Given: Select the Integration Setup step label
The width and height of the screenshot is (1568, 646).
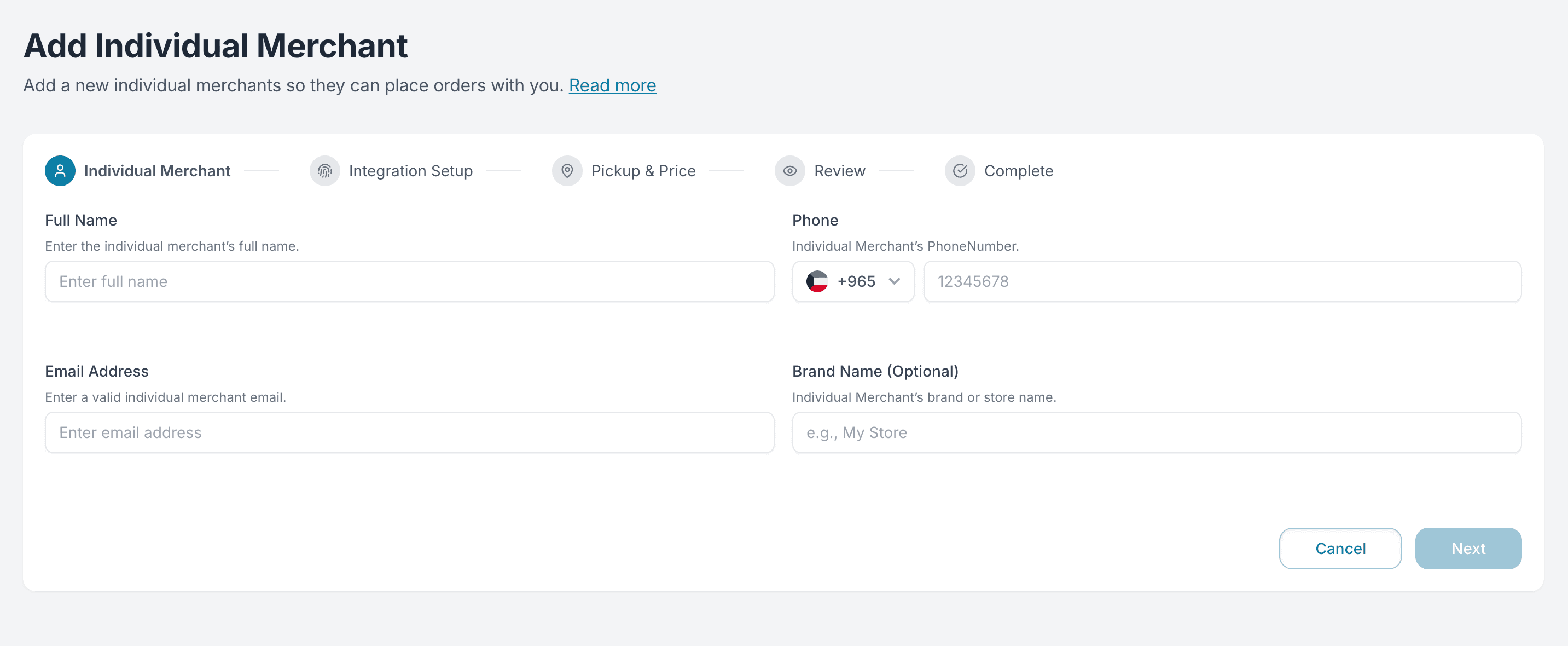Looking at the screenshot, I should coord(410,171).
